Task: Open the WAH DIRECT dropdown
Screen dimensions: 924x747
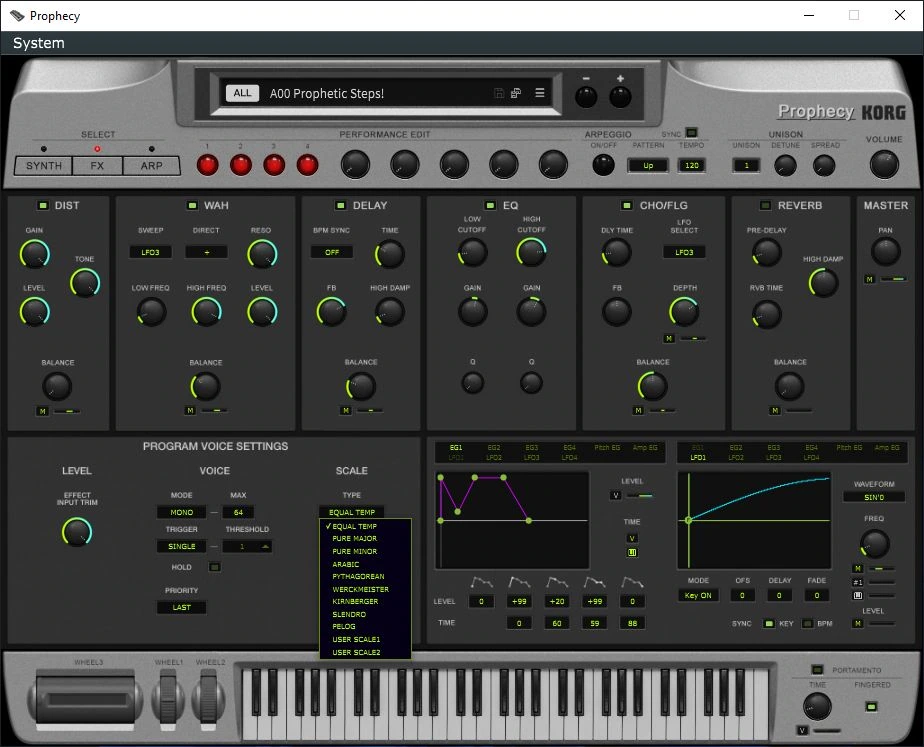Action: pyautogui.click(x=206, y=252)
